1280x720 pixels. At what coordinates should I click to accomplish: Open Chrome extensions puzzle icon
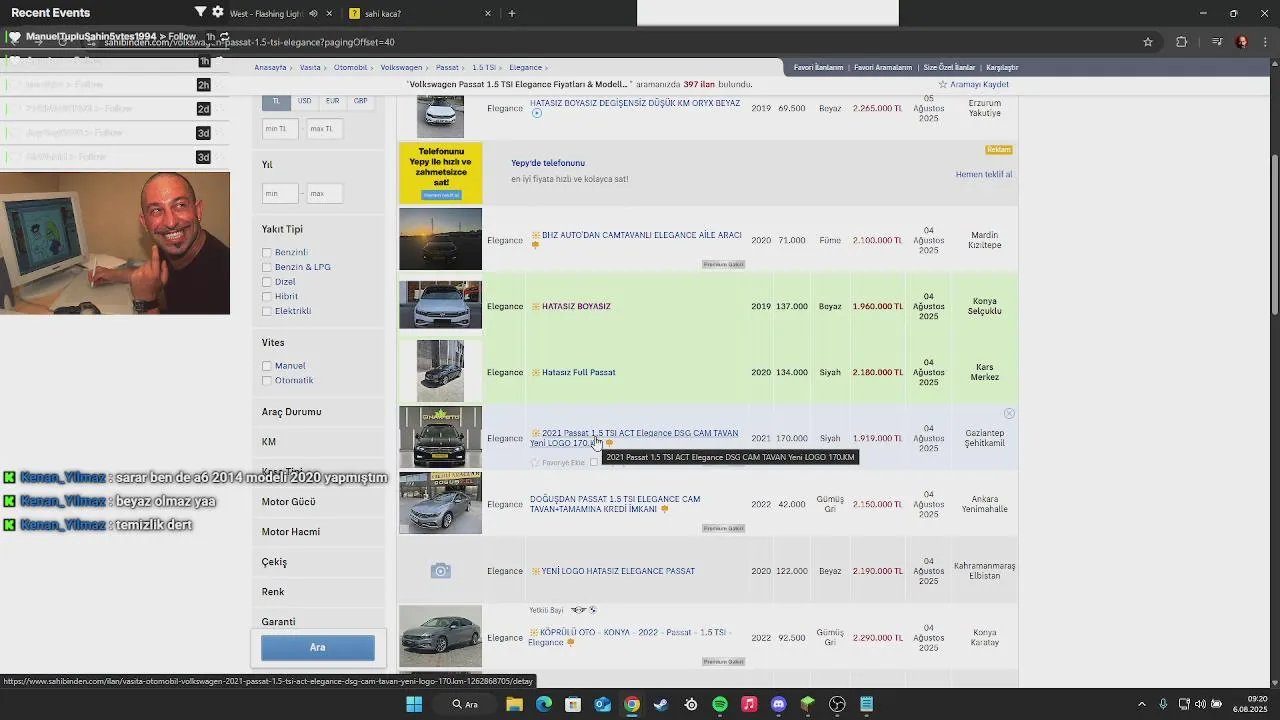(1182, 42)
